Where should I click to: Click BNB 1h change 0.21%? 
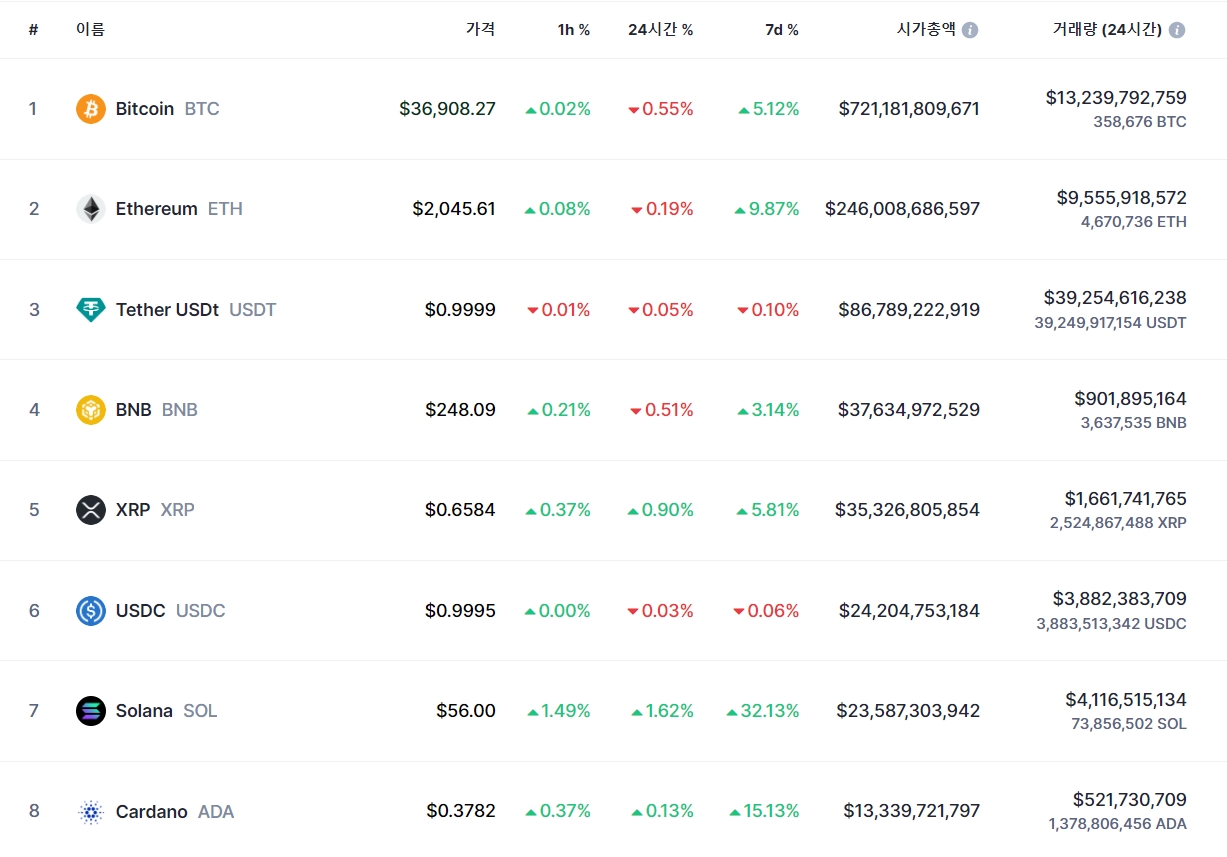pos(559,410)
